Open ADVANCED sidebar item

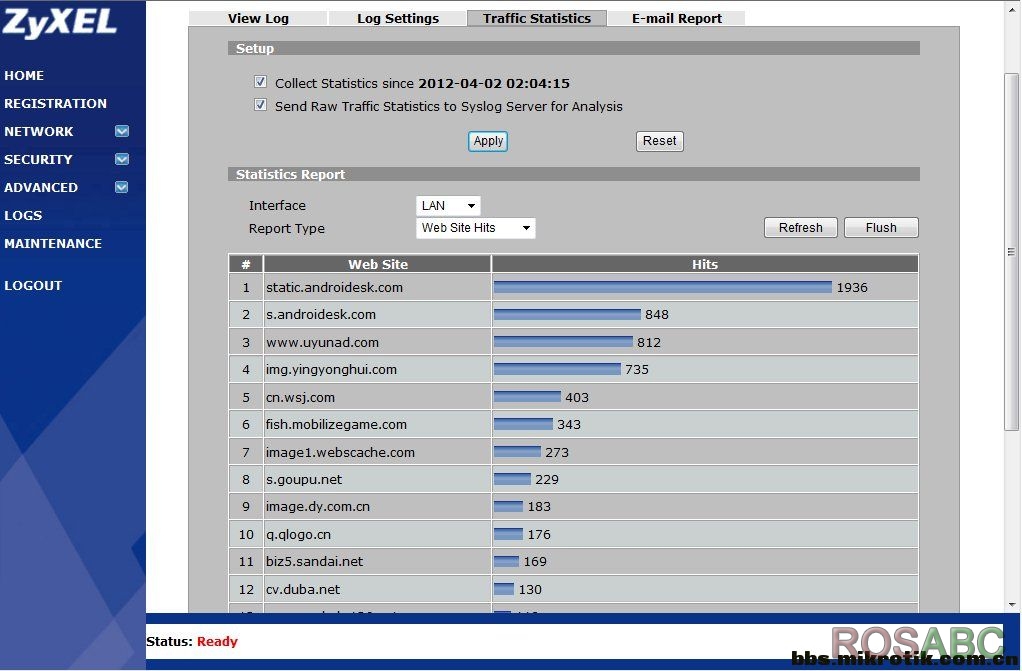pos(41,187)
